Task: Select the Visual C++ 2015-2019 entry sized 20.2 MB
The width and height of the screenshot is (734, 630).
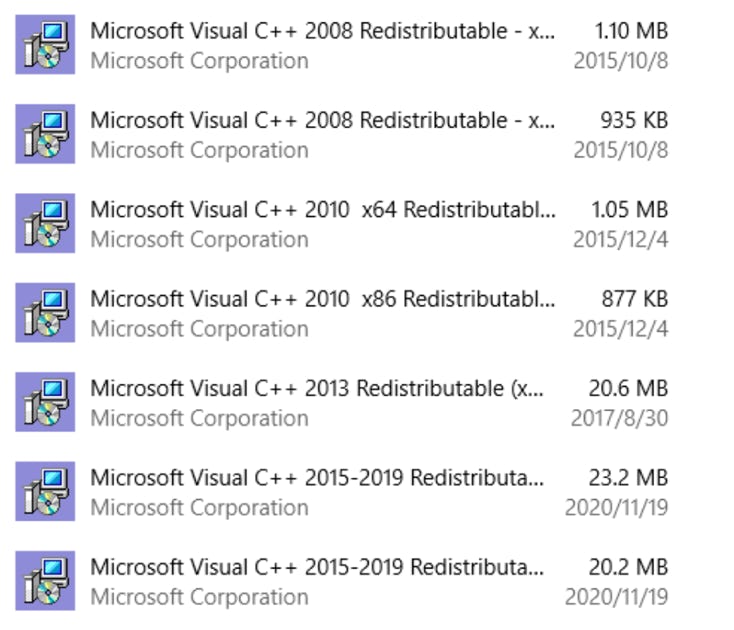Action: 342,581
